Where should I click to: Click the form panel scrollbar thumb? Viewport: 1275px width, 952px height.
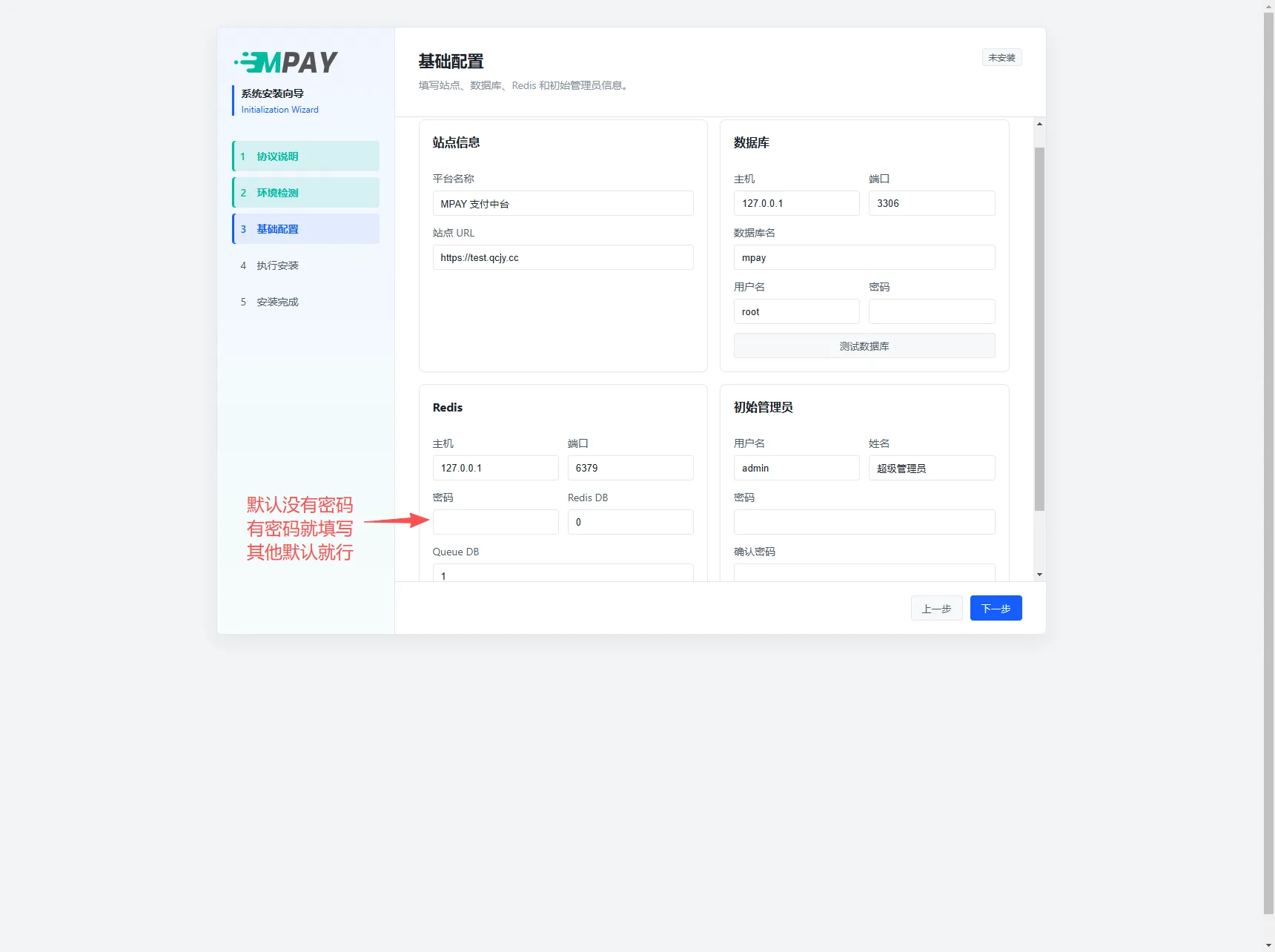click(x=1039, y=329)
